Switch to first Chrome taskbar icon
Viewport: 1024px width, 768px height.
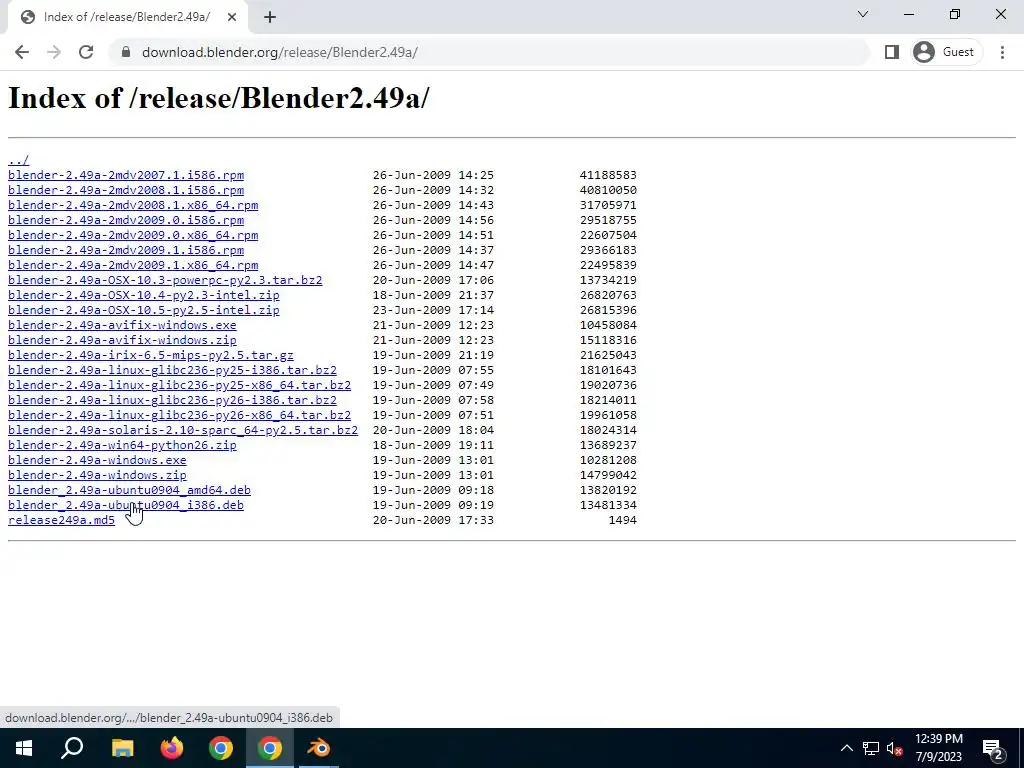point(221,748)
